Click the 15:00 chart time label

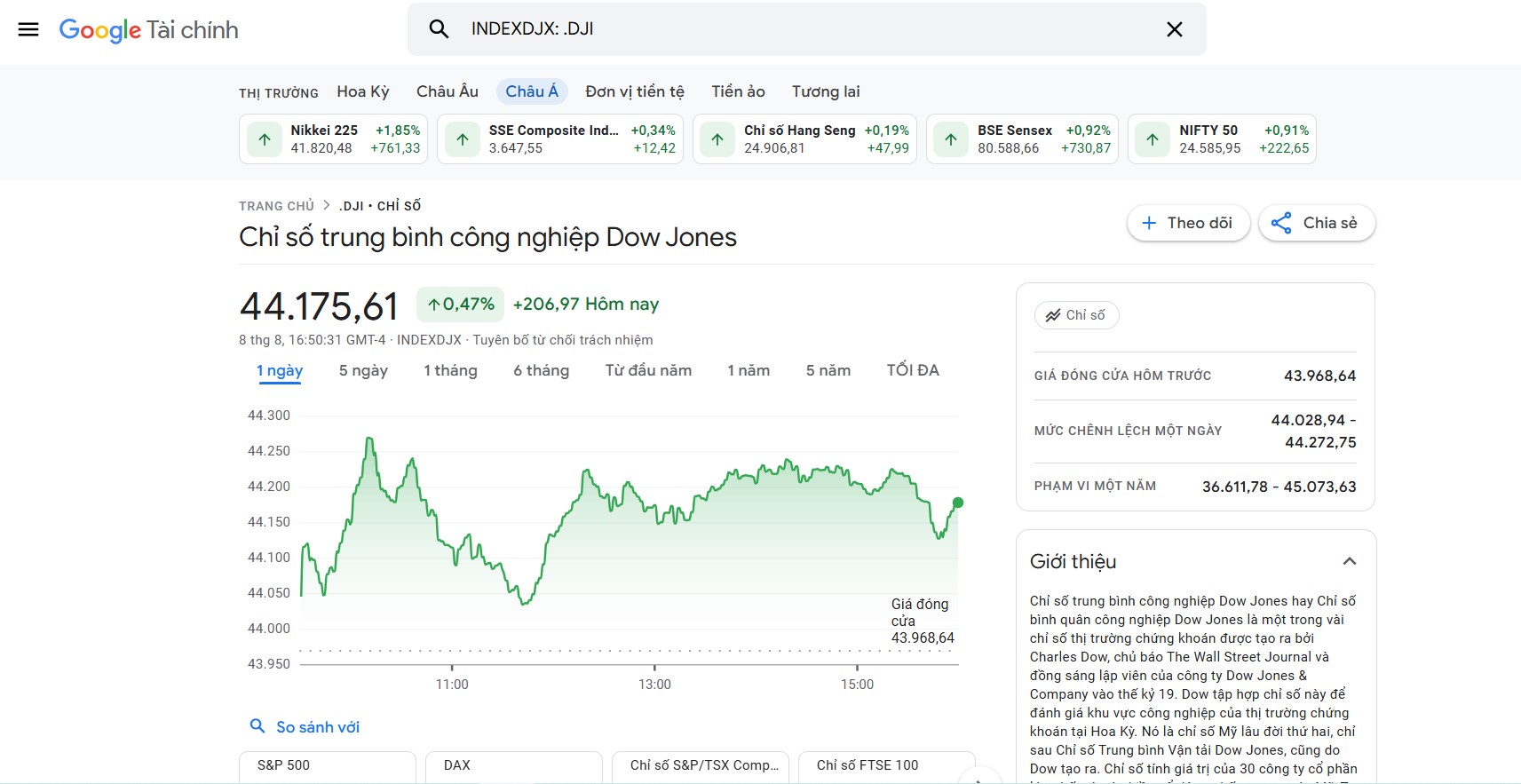tap(857, 685)
